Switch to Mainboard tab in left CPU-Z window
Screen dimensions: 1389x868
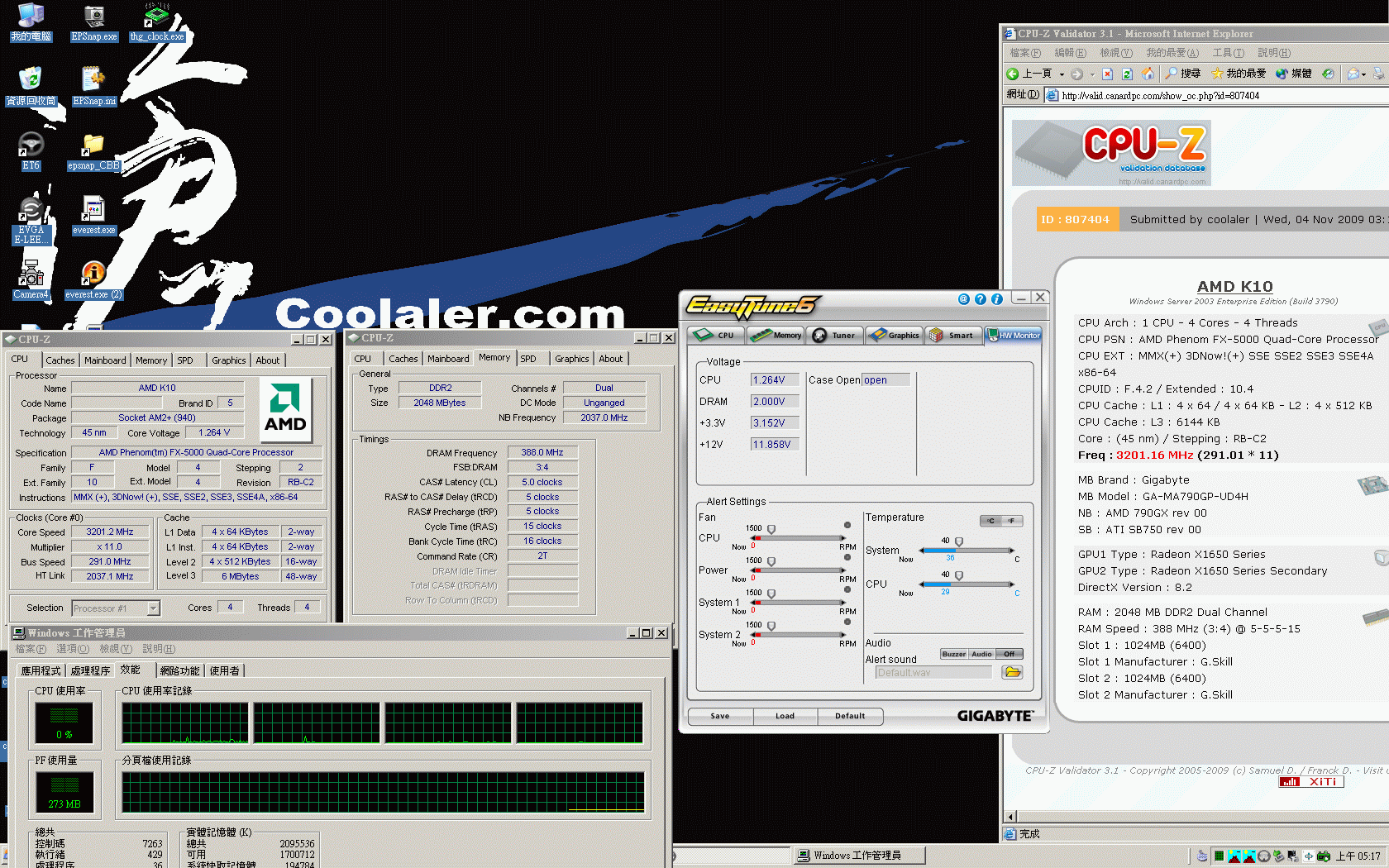tap(105, 360)
